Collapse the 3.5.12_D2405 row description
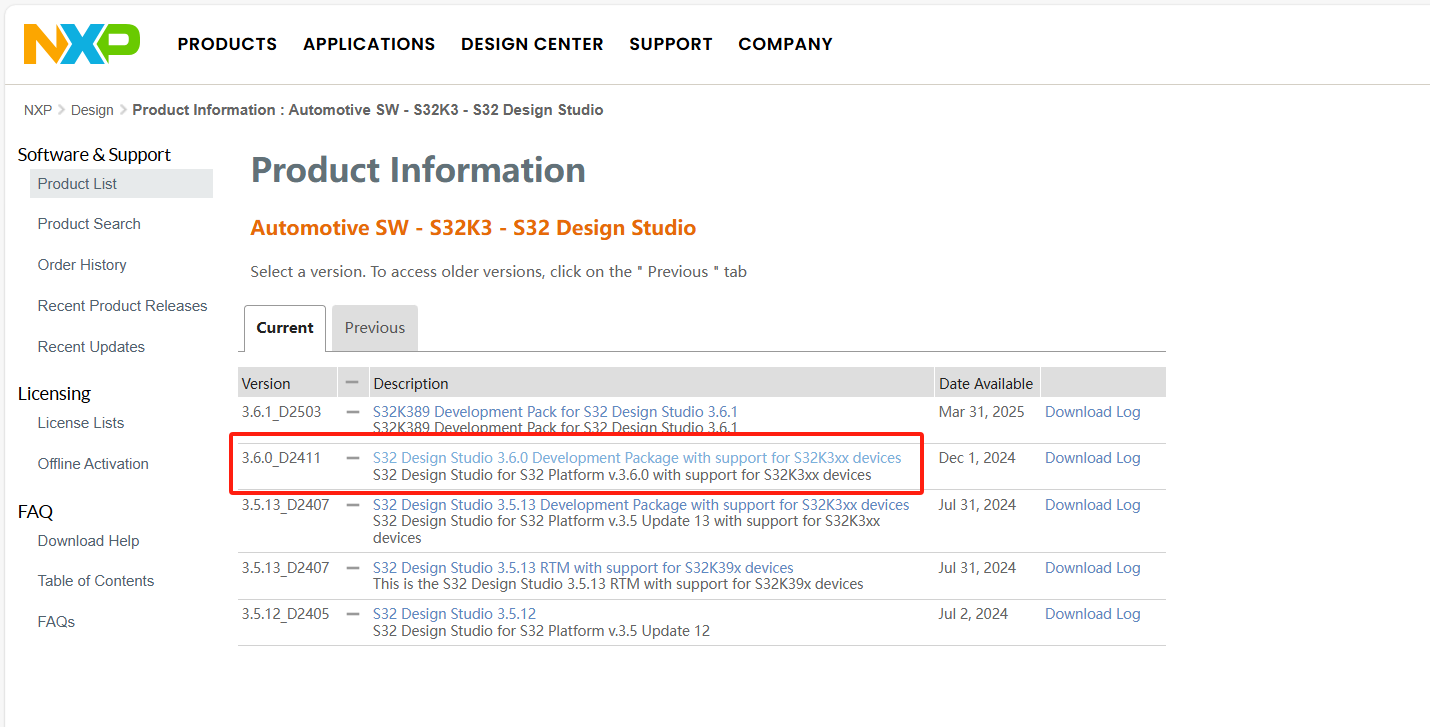1430x727 pixels. click(352, 614)
